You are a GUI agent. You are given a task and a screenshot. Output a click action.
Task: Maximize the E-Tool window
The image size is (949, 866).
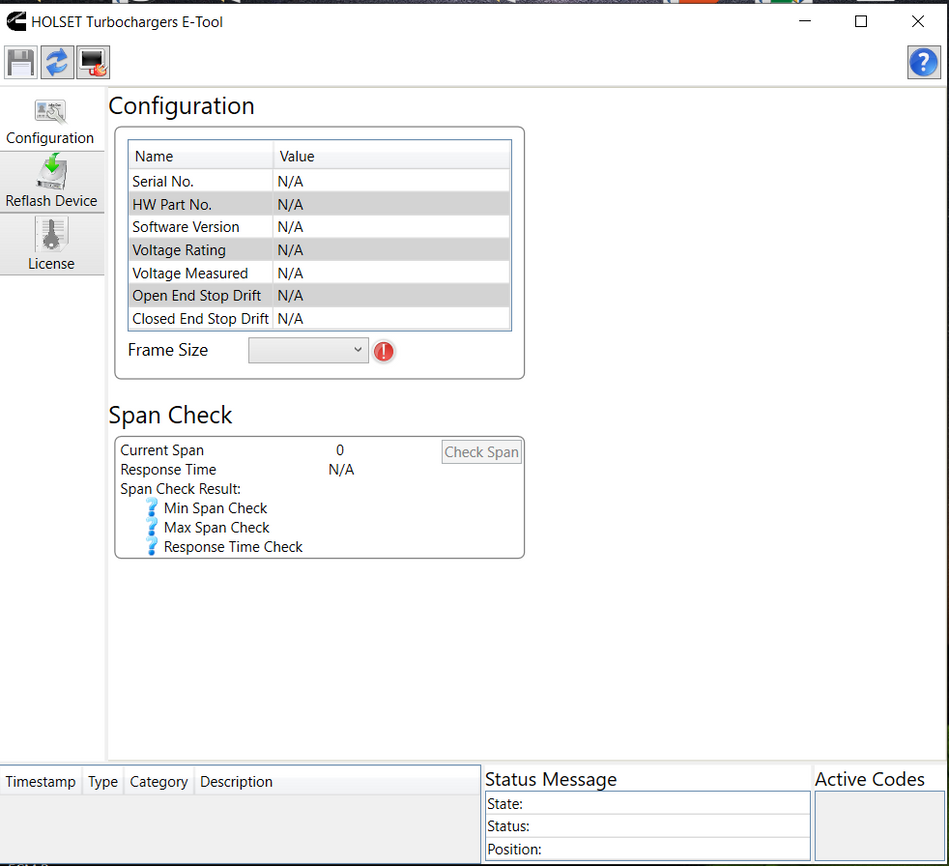click(x=860, y=21)
